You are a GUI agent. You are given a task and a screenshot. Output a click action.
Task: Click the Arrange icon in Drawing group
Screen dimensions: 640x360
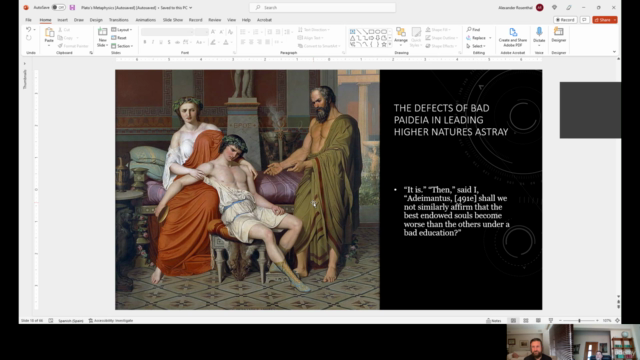tap(401, 32)
